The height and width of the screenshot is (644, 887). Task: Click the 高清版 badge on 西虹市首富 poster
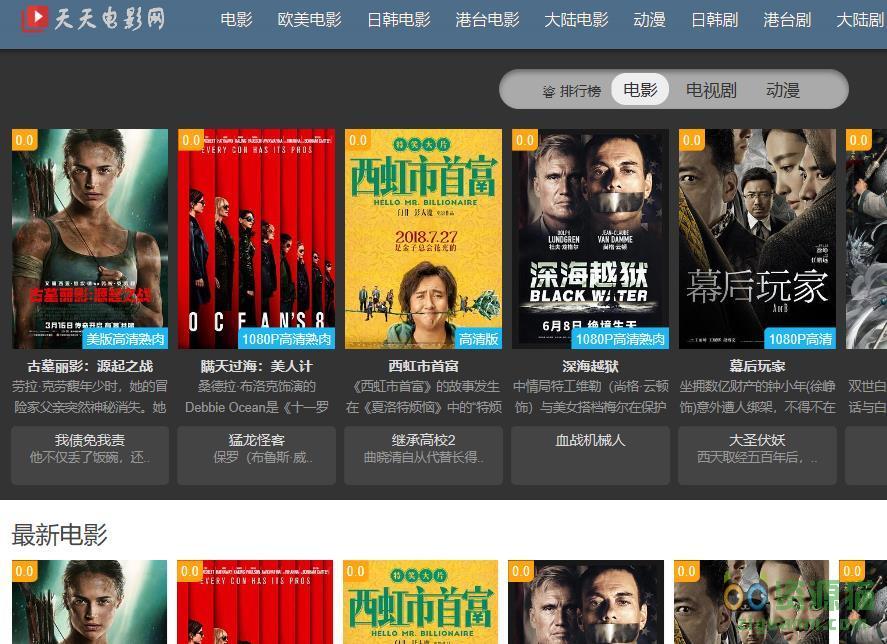click(x=478, y=339)
